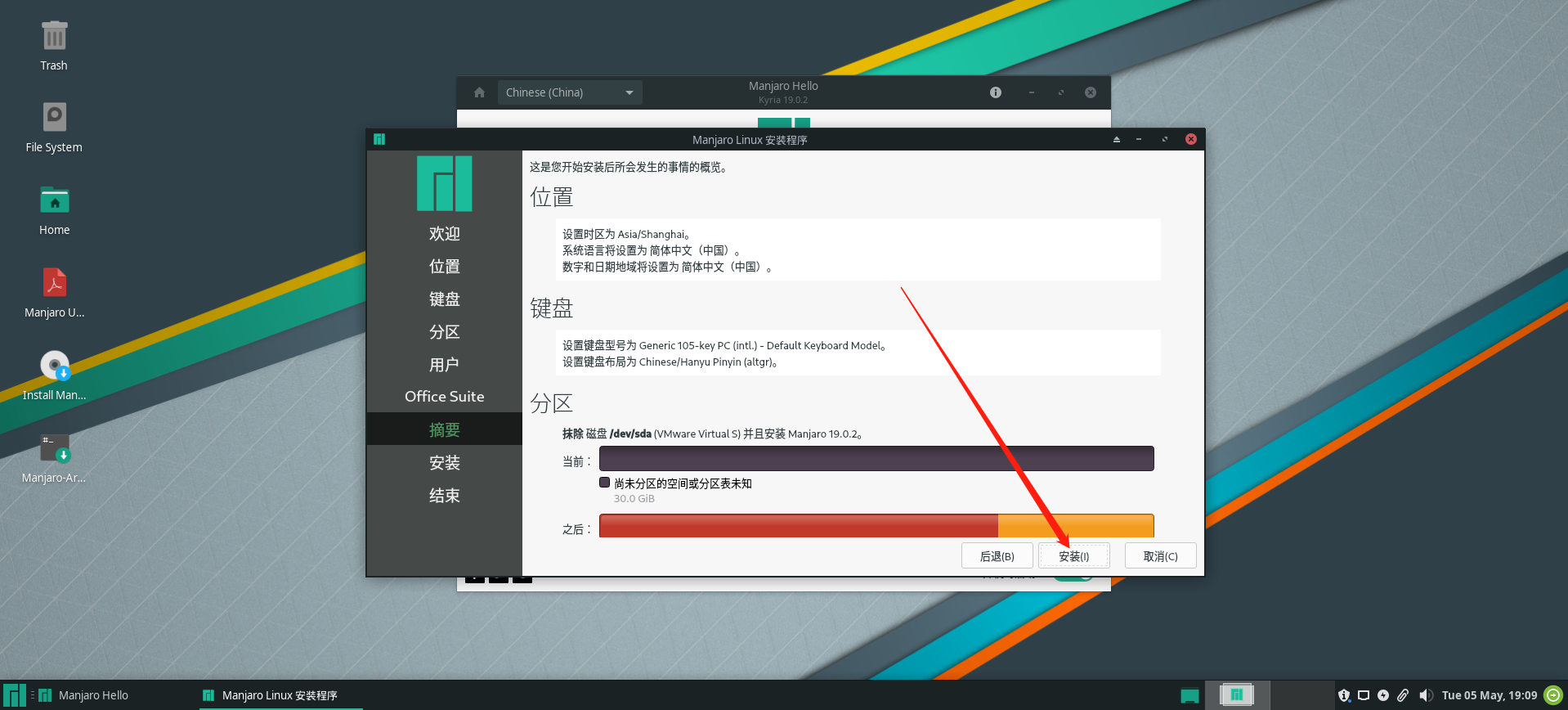Viewport: 1568px width, 710px height.
Task: Open the info icon in Manjaro Hello
Action: (996, 92)
